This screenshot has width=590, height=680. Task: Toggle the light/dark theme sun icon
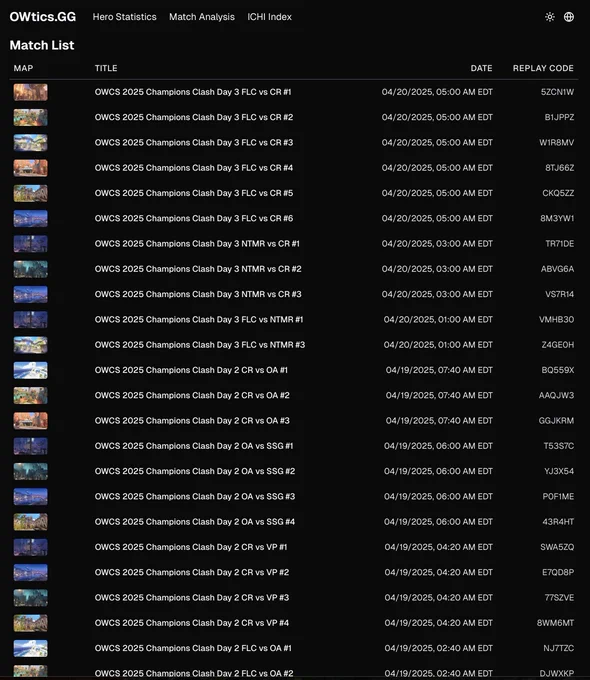click(550, 17)
